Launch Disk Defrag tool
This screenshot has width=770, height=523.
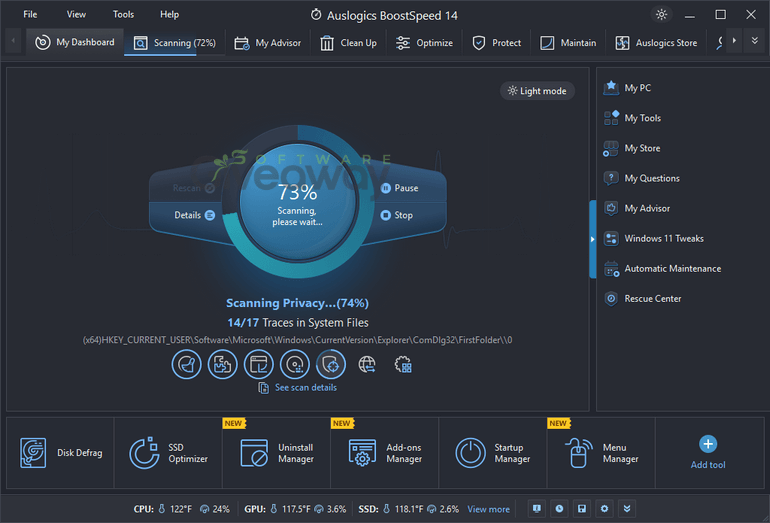pyautogui.click(x=60, y=453)
